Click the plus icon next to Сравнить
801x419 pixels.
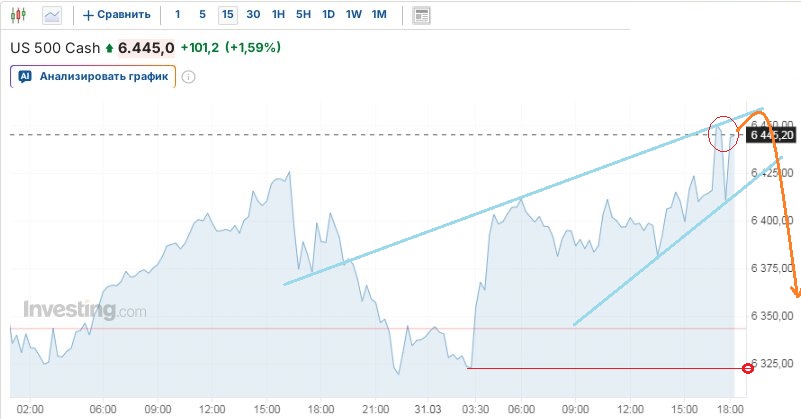(88, 15)
